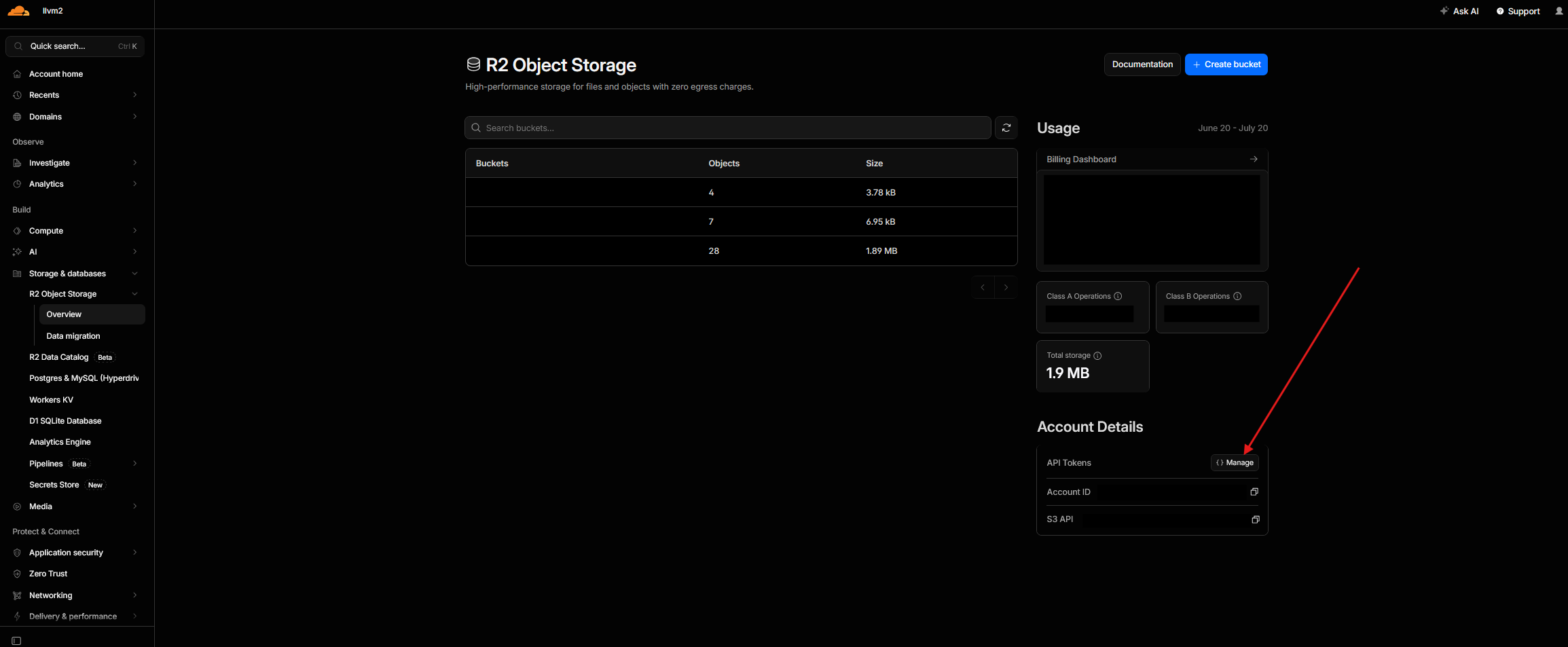Click the Cloudflare logo

point(18,11)
